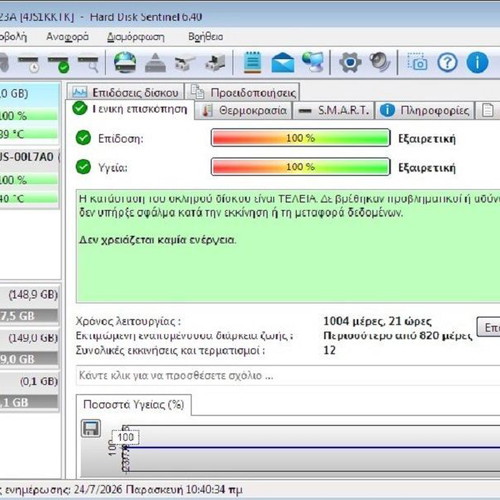500x500 pixels.
Task: Click the 39 °C temperature bar in sidebar
Action: pos(29,134)
